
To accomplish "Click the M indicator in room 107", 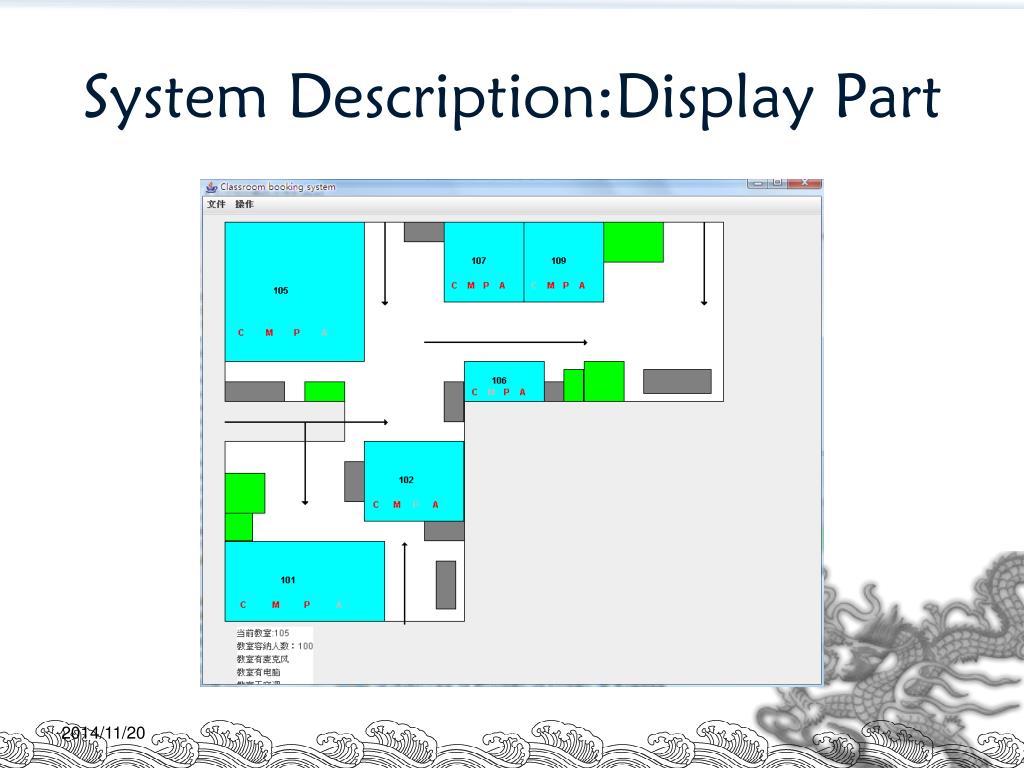I will [471, 285].
